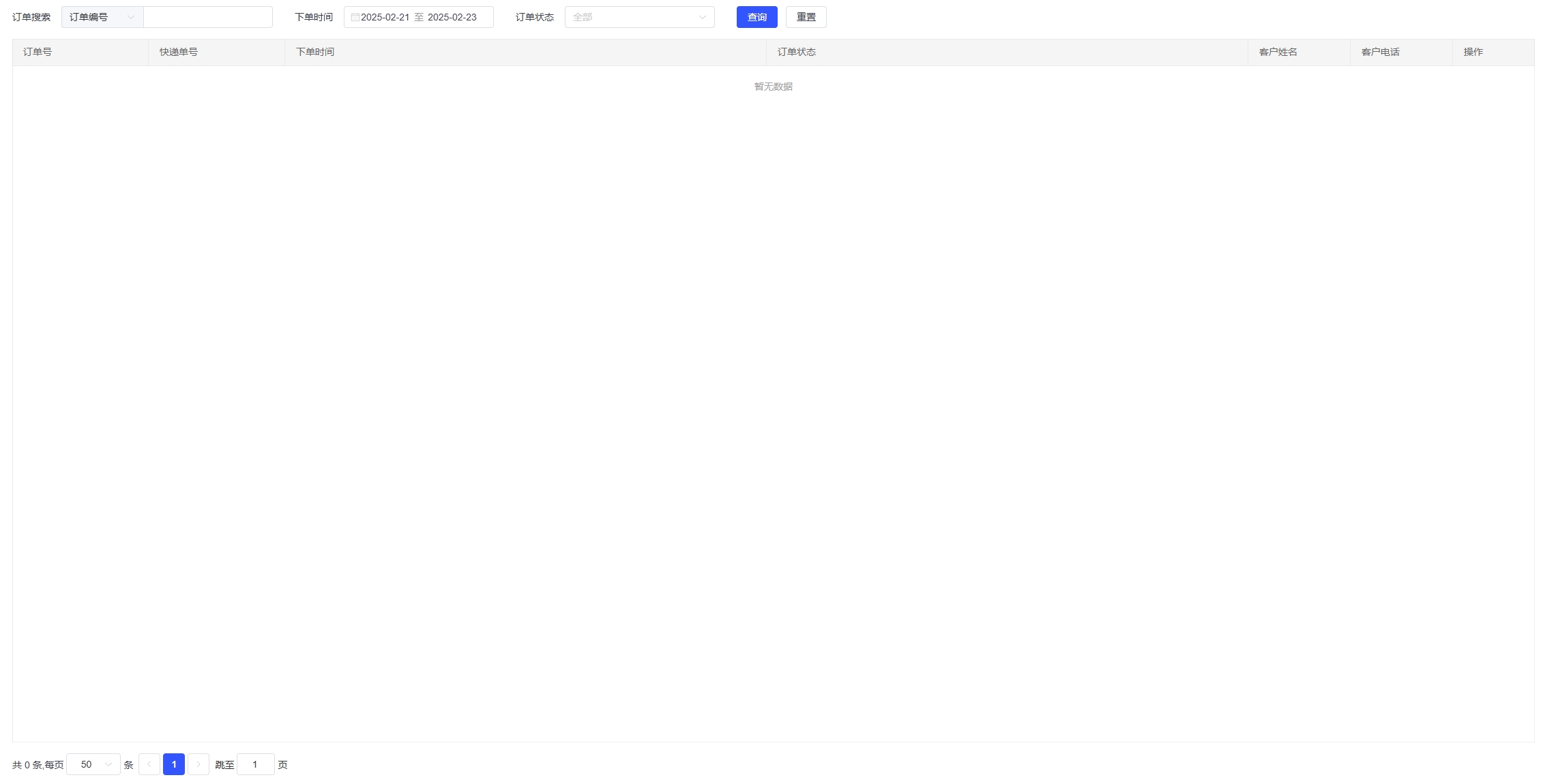This screenshot has width=1543, height=784.
Task: Focus the order search text input
Action: point(208,17)
